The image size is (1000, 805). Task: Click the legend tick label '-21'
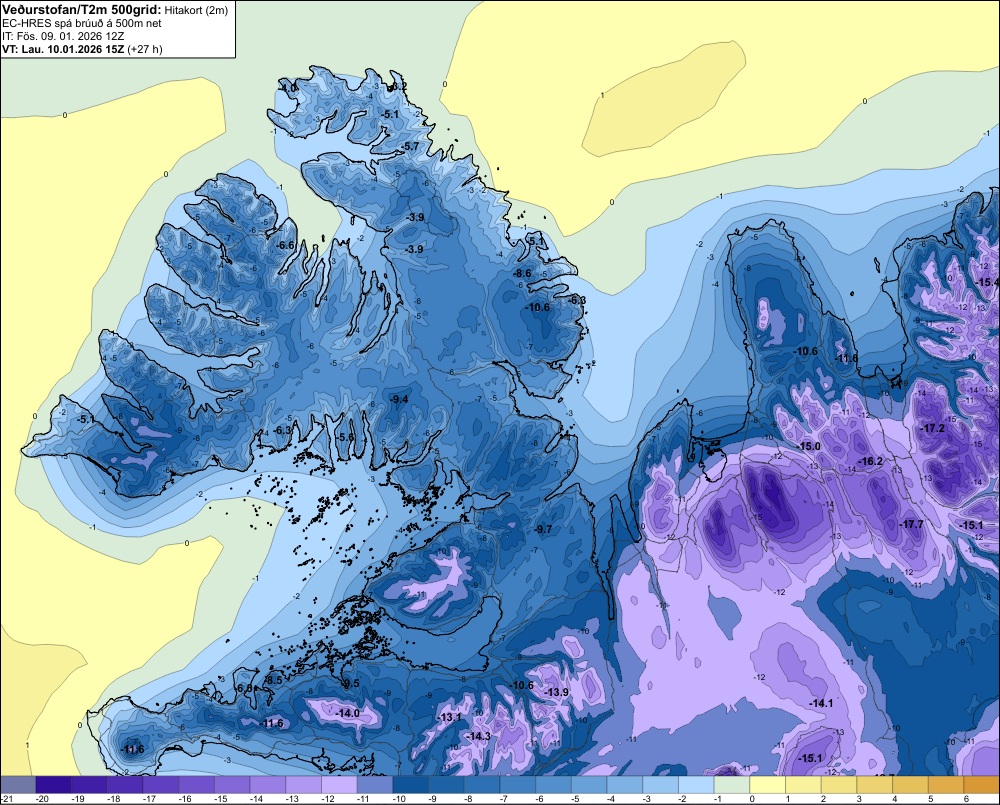(x=8, y=799)
